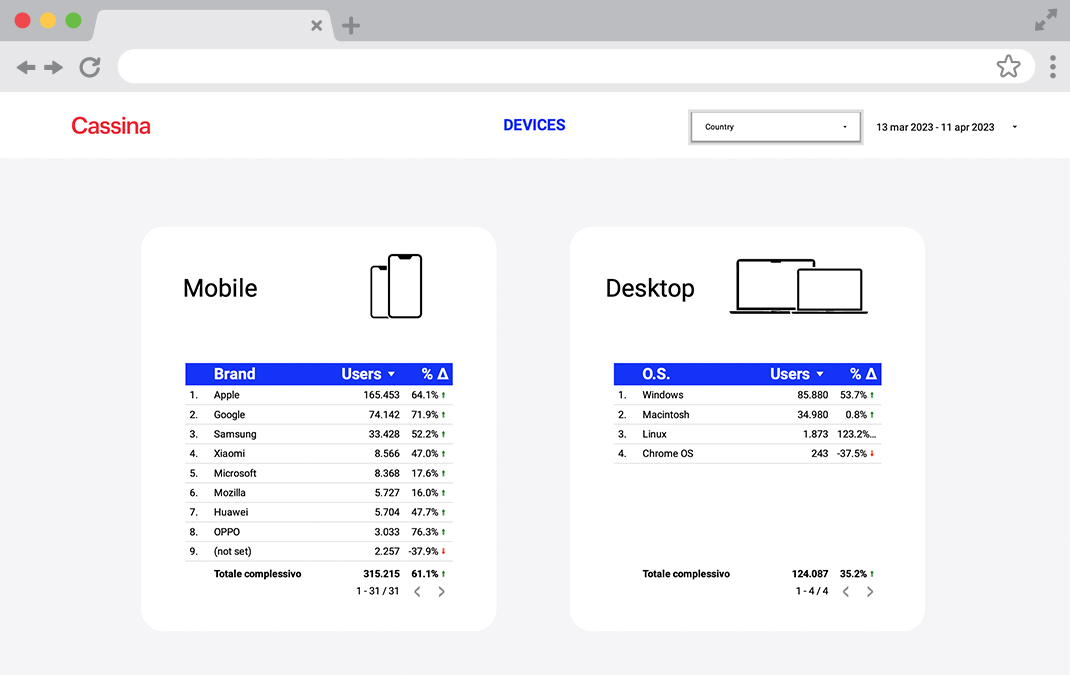
Task: Select the Chrome OS row
Action: point(747,454)
